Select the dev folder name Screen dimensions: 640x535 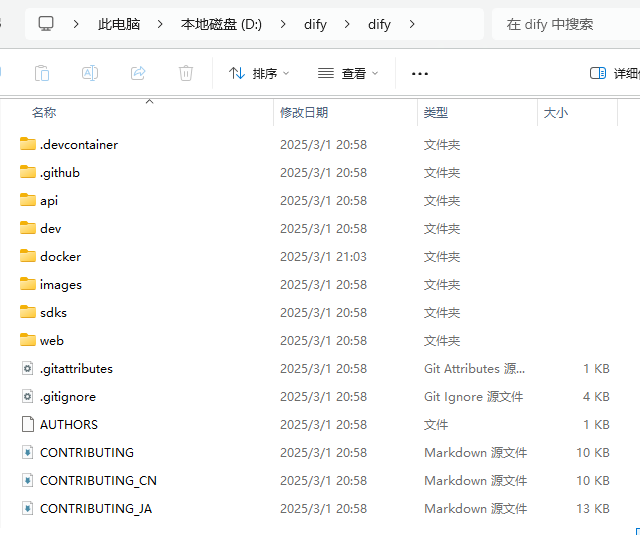[51, 229]
